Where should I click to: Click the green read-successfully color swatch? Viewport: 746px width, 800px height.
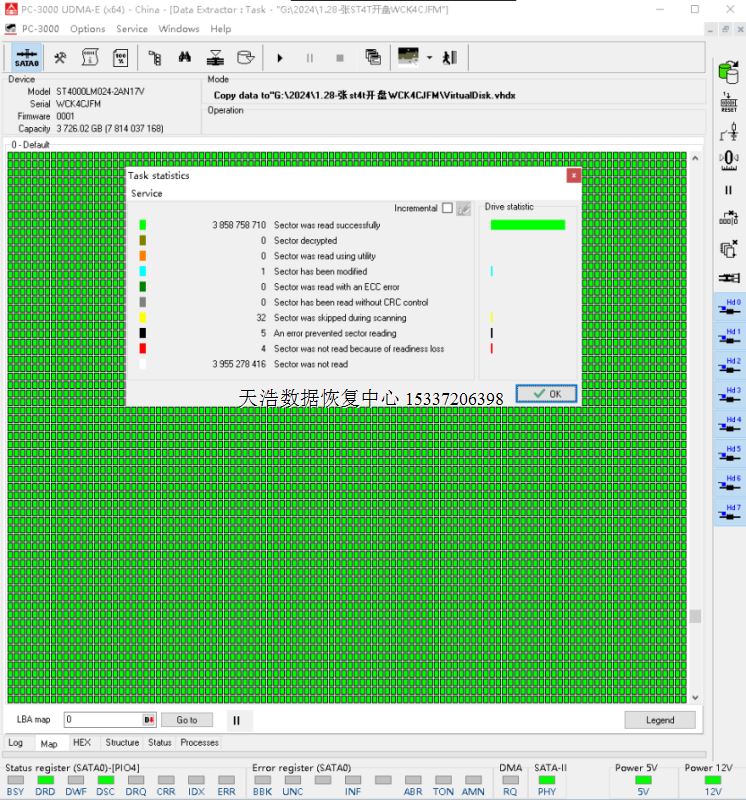[143, 225]
